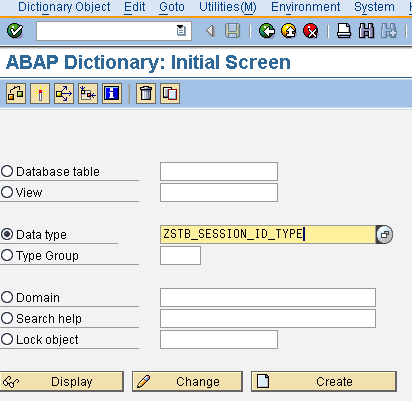The height and width of the screenshot is (401, 412).
Task: Click the Domain input field
Action: pyautogui.click(x=268, y=297)
